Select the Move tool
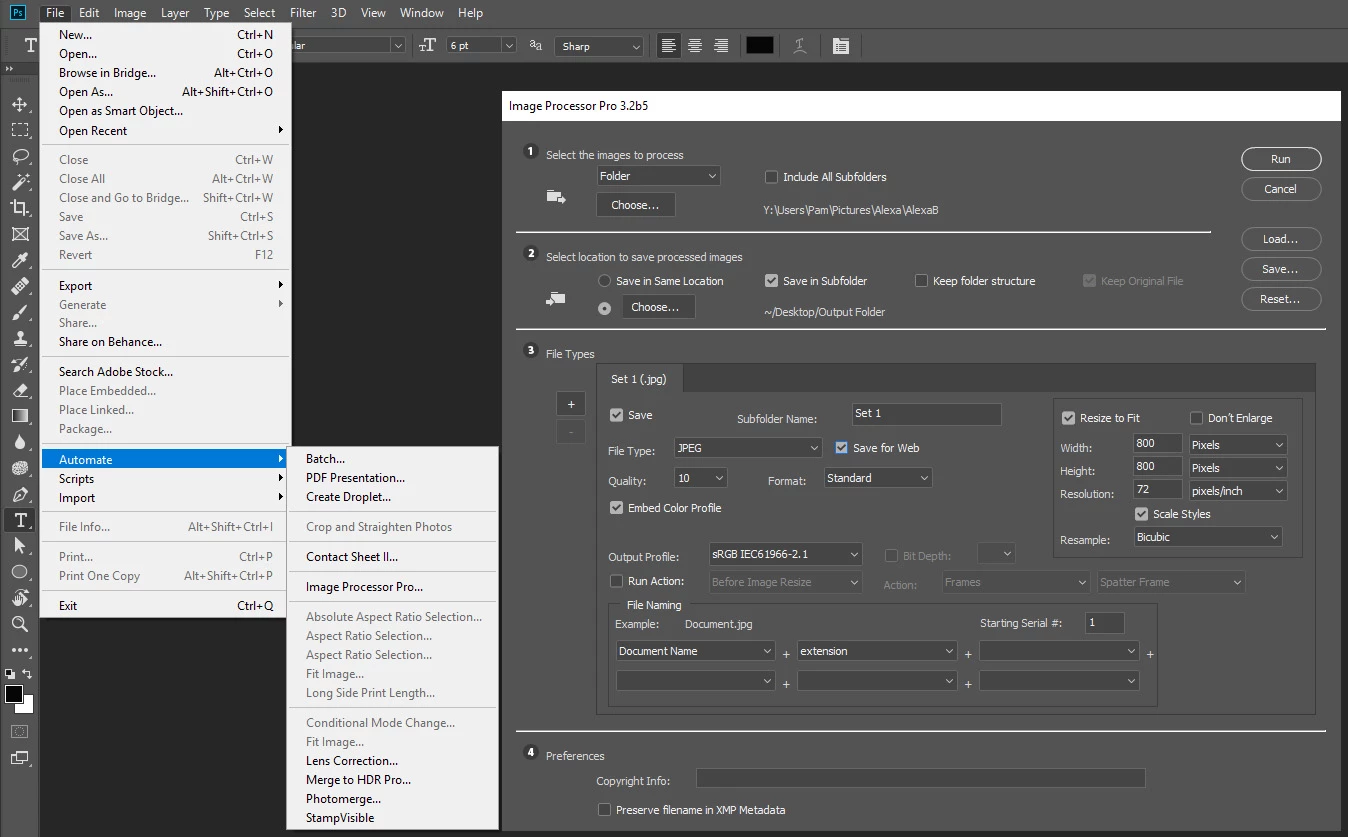The image size is (1348, 837). pos(19,104)
